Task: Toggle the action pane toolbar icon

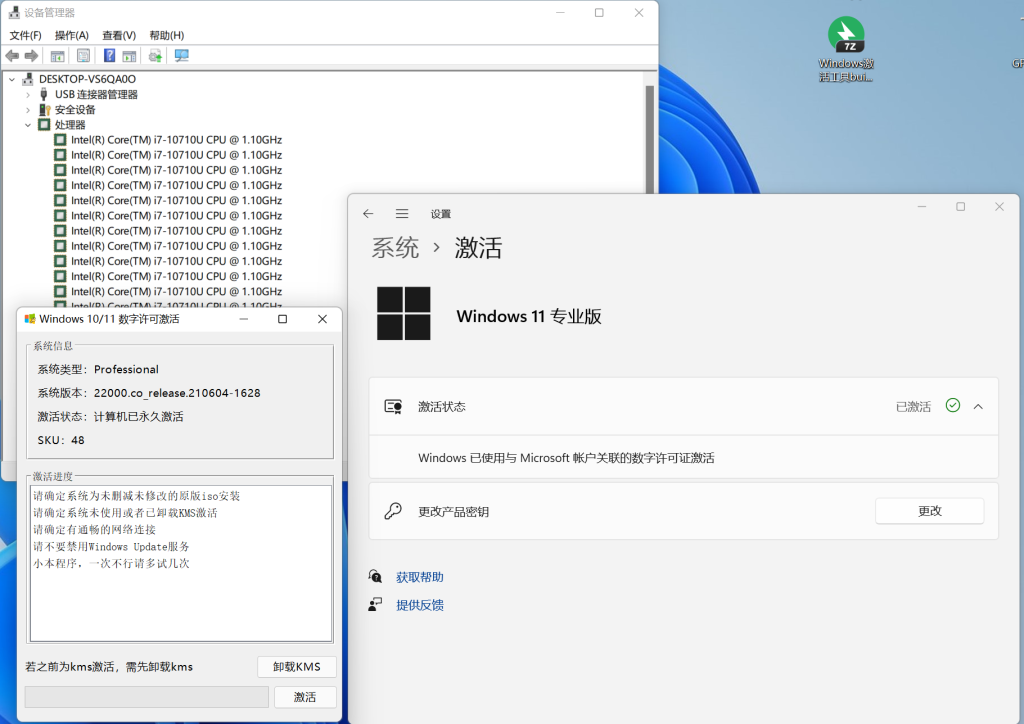Action: click(x=129, y=56)
